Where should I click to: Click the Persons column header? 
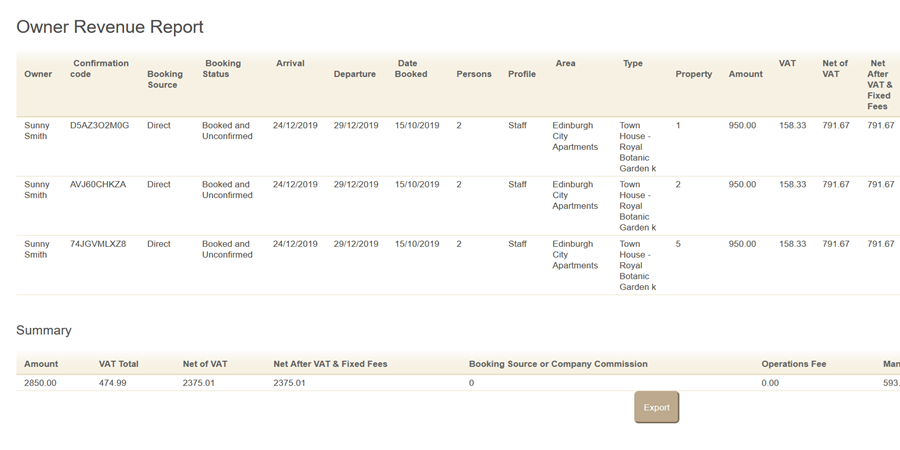pyautogui.click(x=474, y=74)
